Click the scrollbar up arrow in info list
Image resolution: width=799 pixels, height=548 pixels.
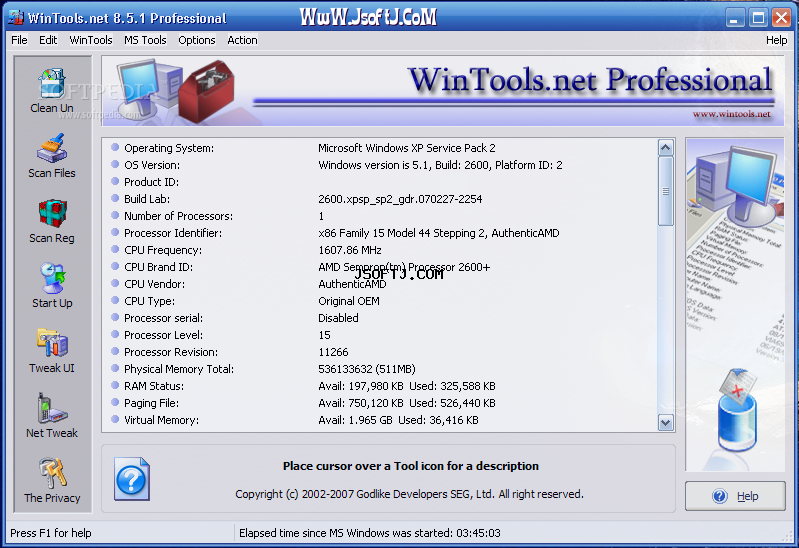pos(666,148)
